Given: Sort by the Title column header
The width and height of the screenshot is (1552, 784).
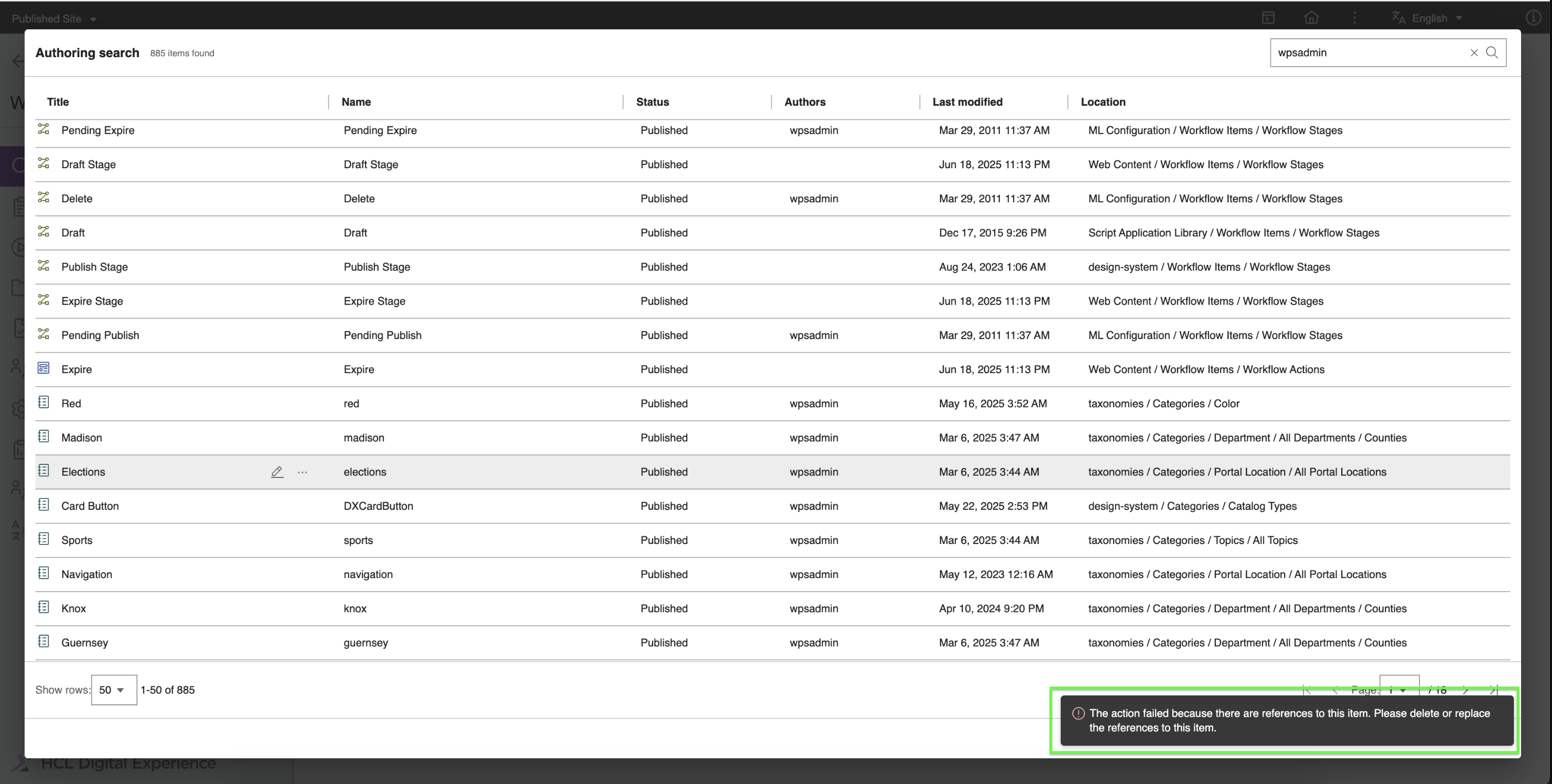Looking at the screenshot, I should point(58,102).
